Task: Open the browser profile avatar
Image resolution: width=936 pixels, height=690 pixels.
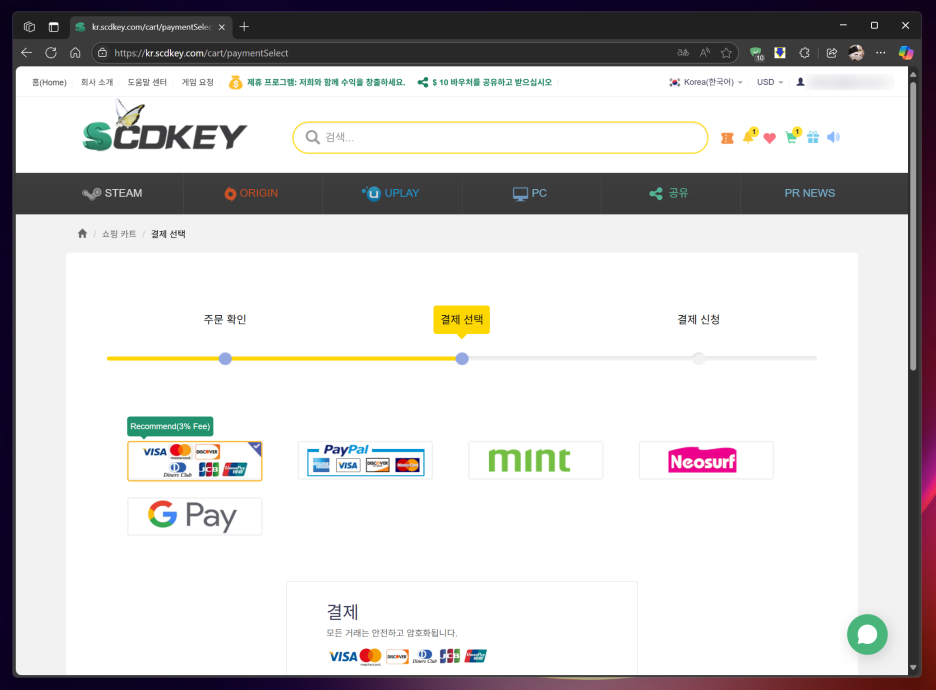Action: point(856,53)
